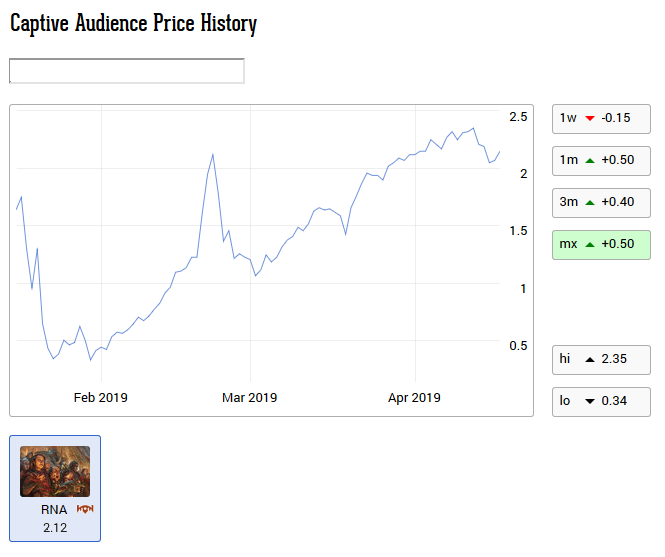This screenshot has width=665, height=557.
Task: Click the RNA 2.12 price label
Action: [55, 527]
